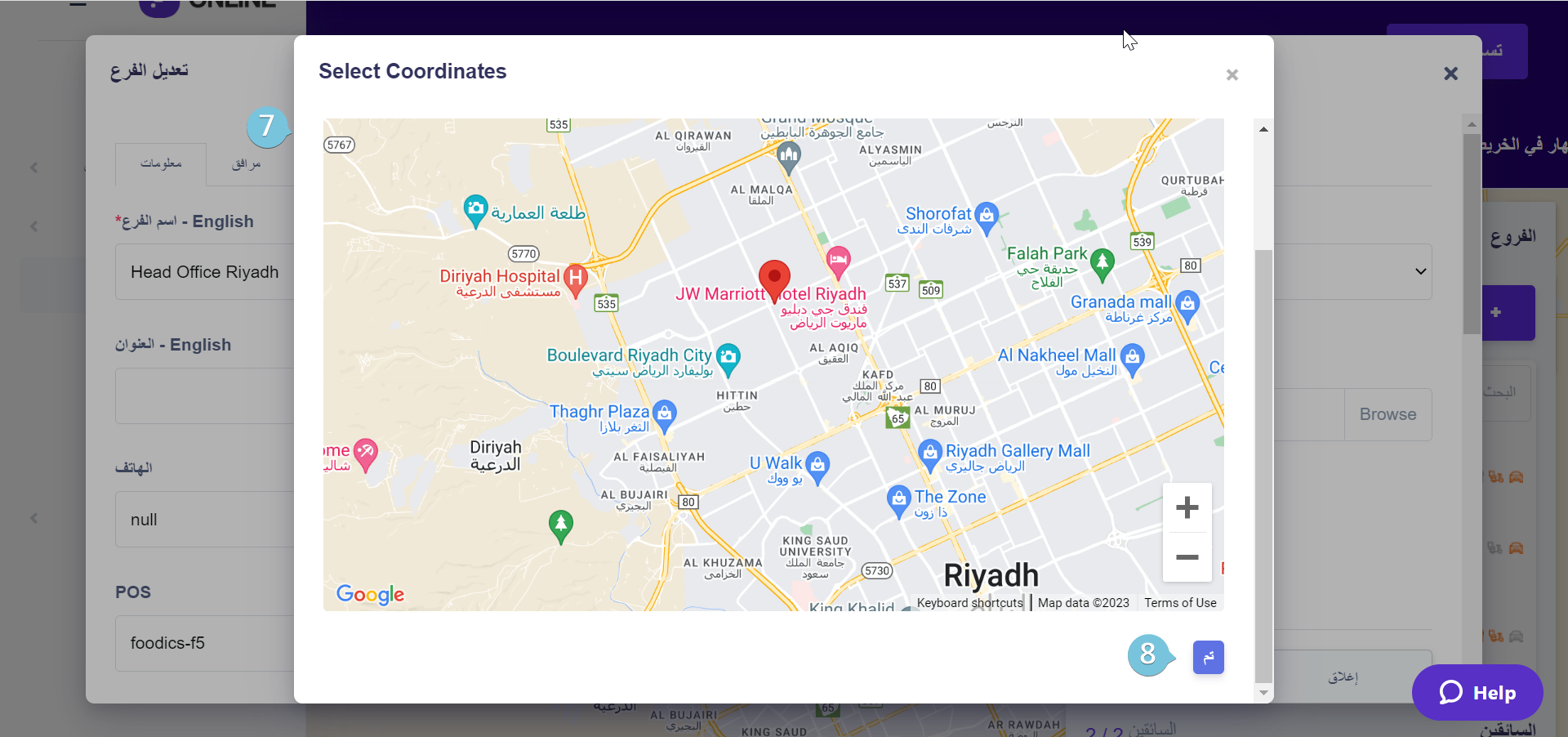Open the map Terms of Use link
1568x737 pixels.
pyautogui.click(x=1180, y=603)
